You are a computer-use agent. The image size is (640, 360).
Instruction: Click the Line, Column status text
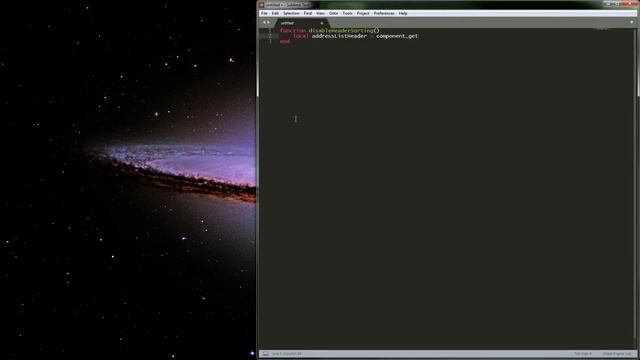point(287,354)
